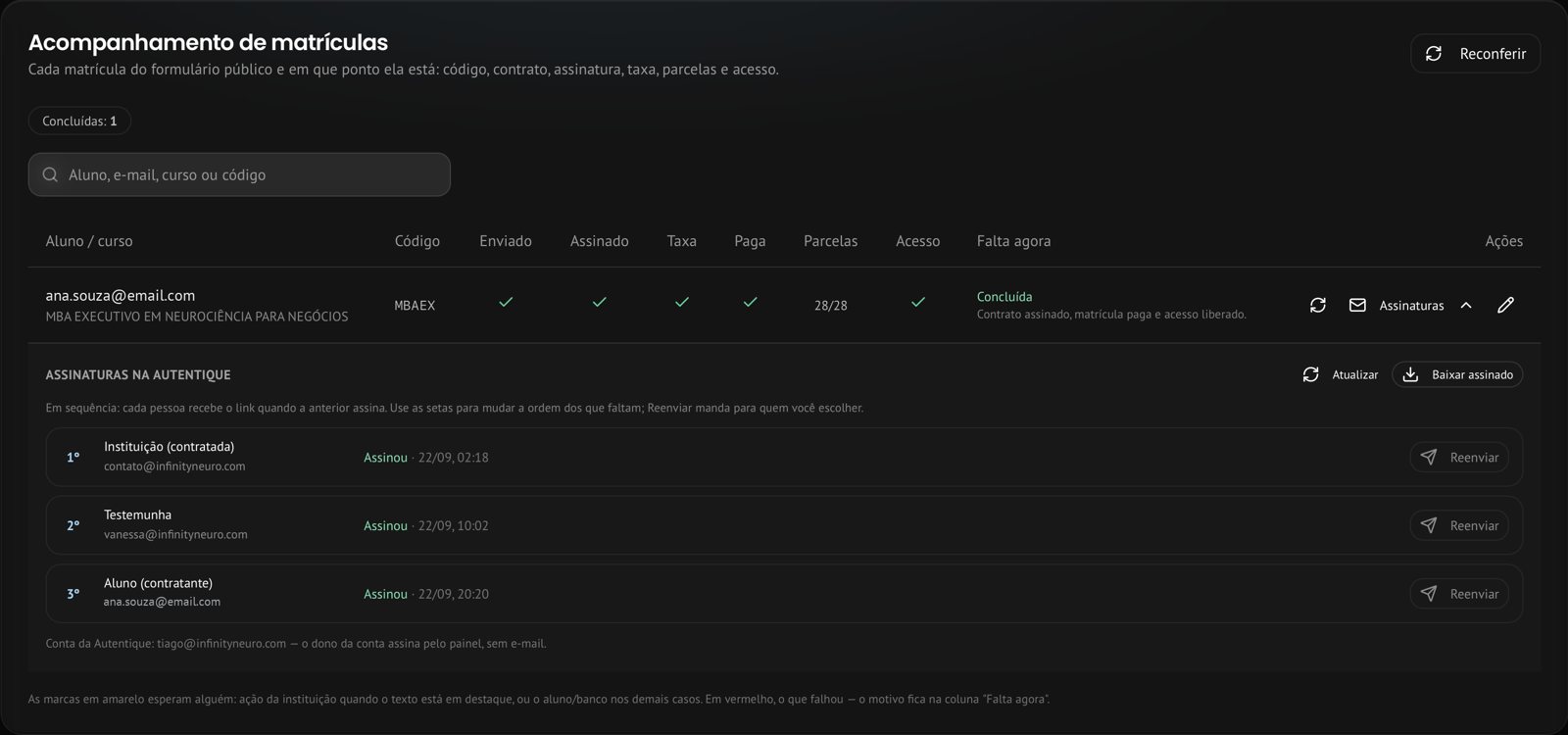
Task: Resend to Testemunha signer
Action: (1459, 525)
